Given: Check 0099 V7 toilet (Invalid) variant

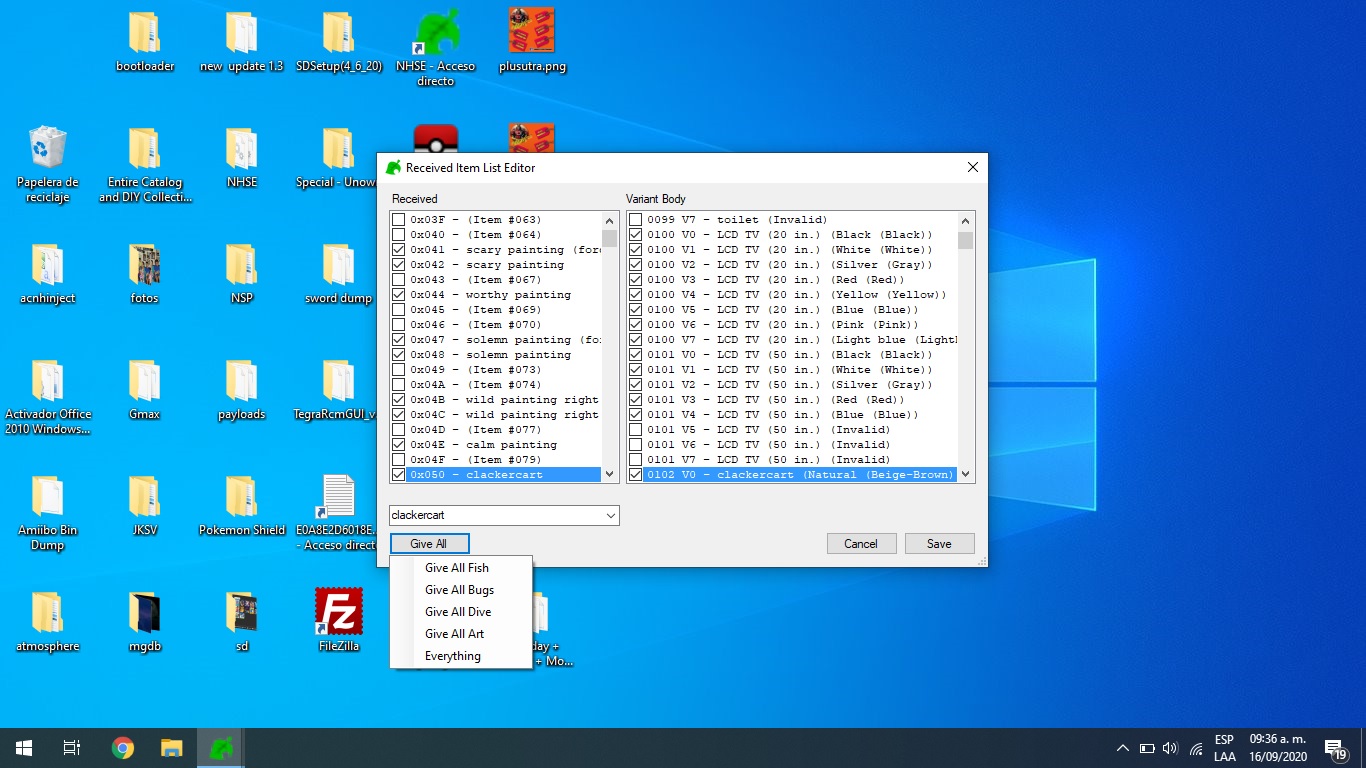Looking at the screenshot, I should tap(636, 220).
